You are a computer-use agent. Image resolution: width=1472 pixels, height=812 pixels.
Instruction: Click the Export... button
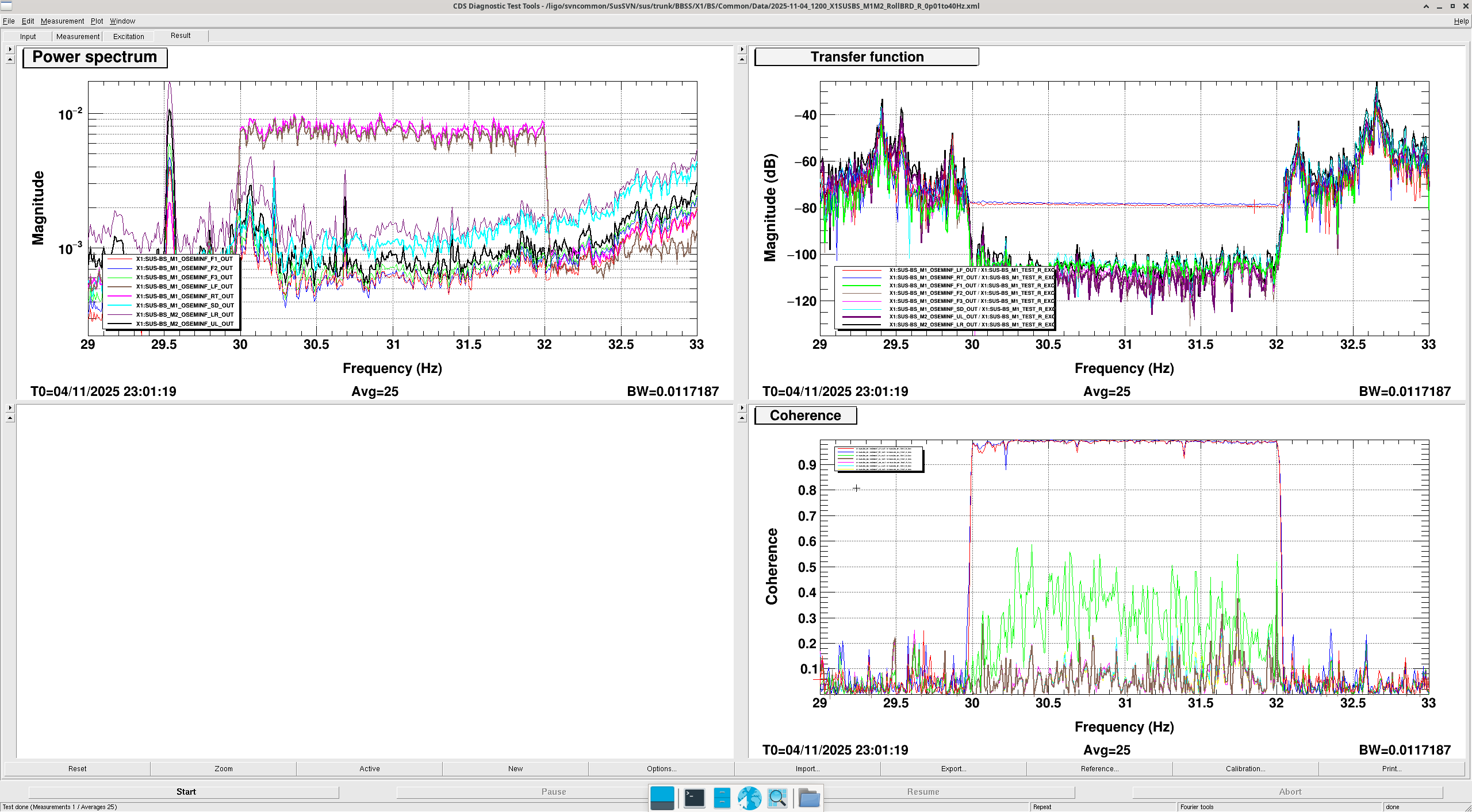[953, 768]
